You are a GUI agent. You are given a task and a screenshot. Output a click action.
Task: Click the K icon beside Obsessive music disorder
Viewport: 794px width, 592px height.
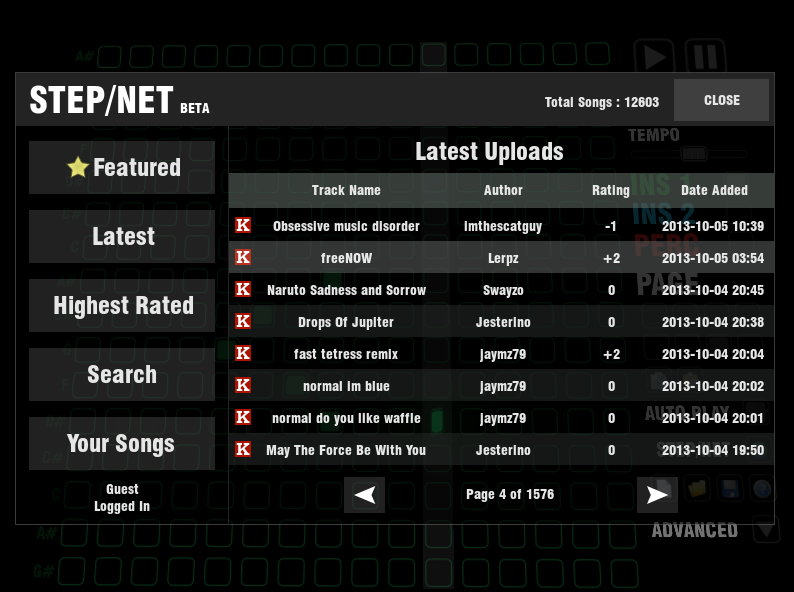[243, 225]
